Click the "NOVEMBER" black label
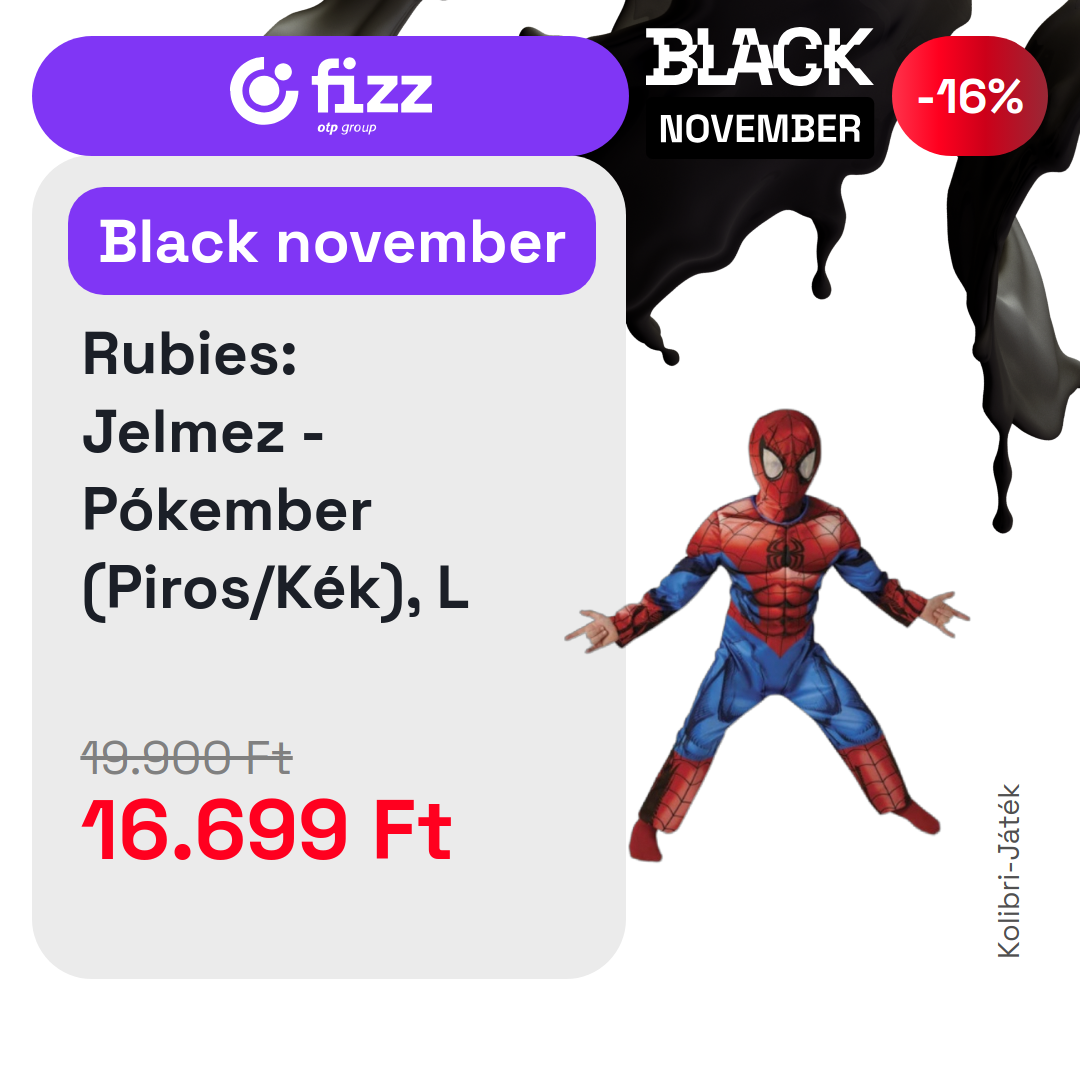The height and width of the screenshot is (1080, 1080). [760, 129]
